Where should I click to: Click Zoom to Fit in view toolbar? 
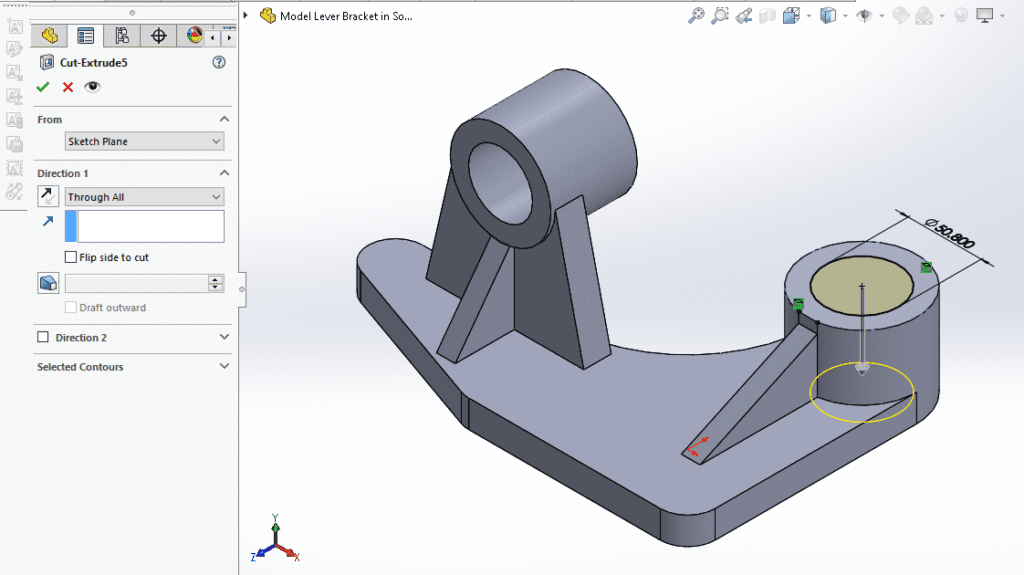(x=696, y=16)
